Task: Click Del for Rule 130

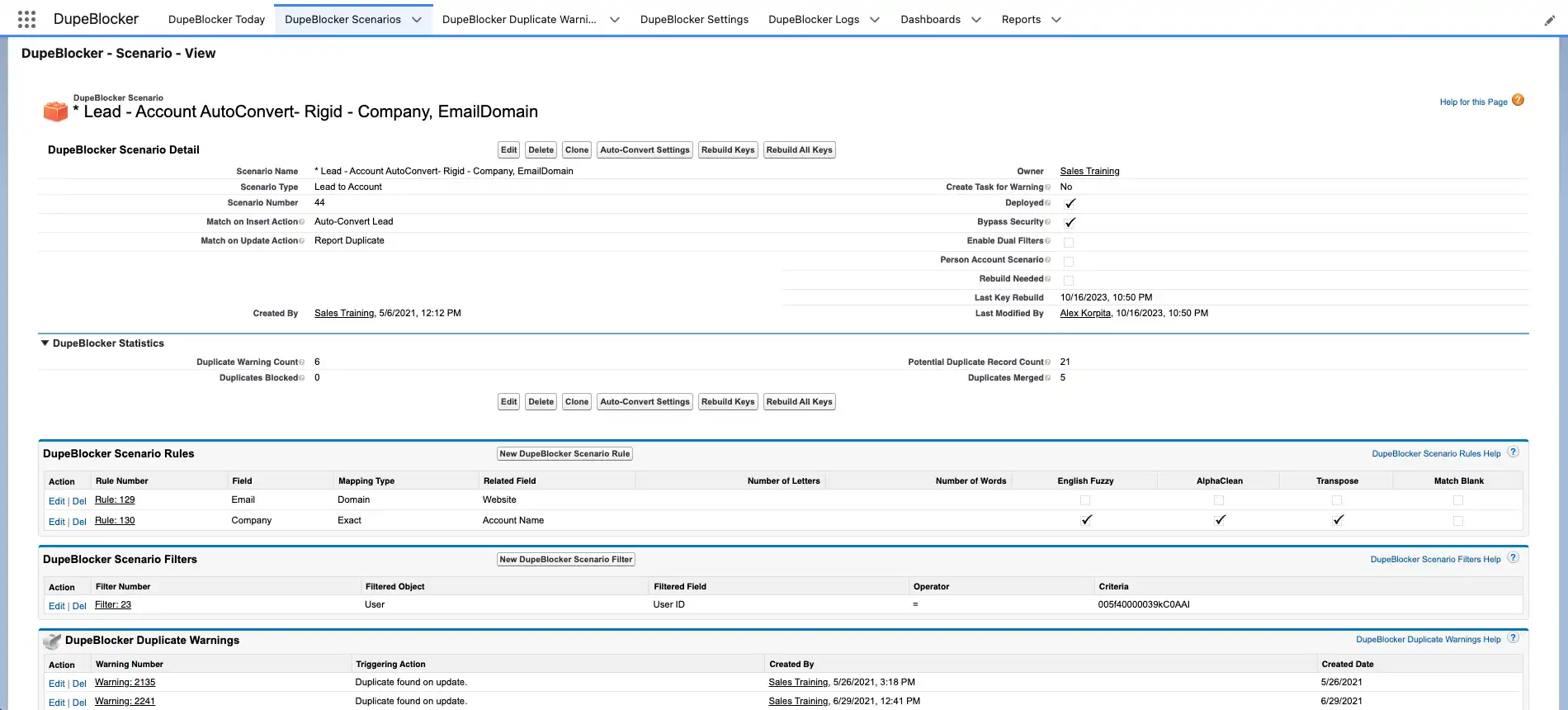Action: tap(79, 522)
